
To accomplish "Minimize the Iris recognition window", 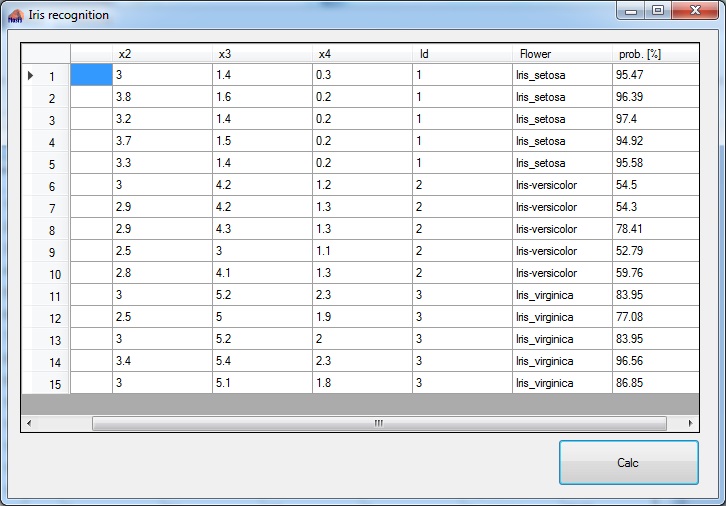I will click(631, 11).
